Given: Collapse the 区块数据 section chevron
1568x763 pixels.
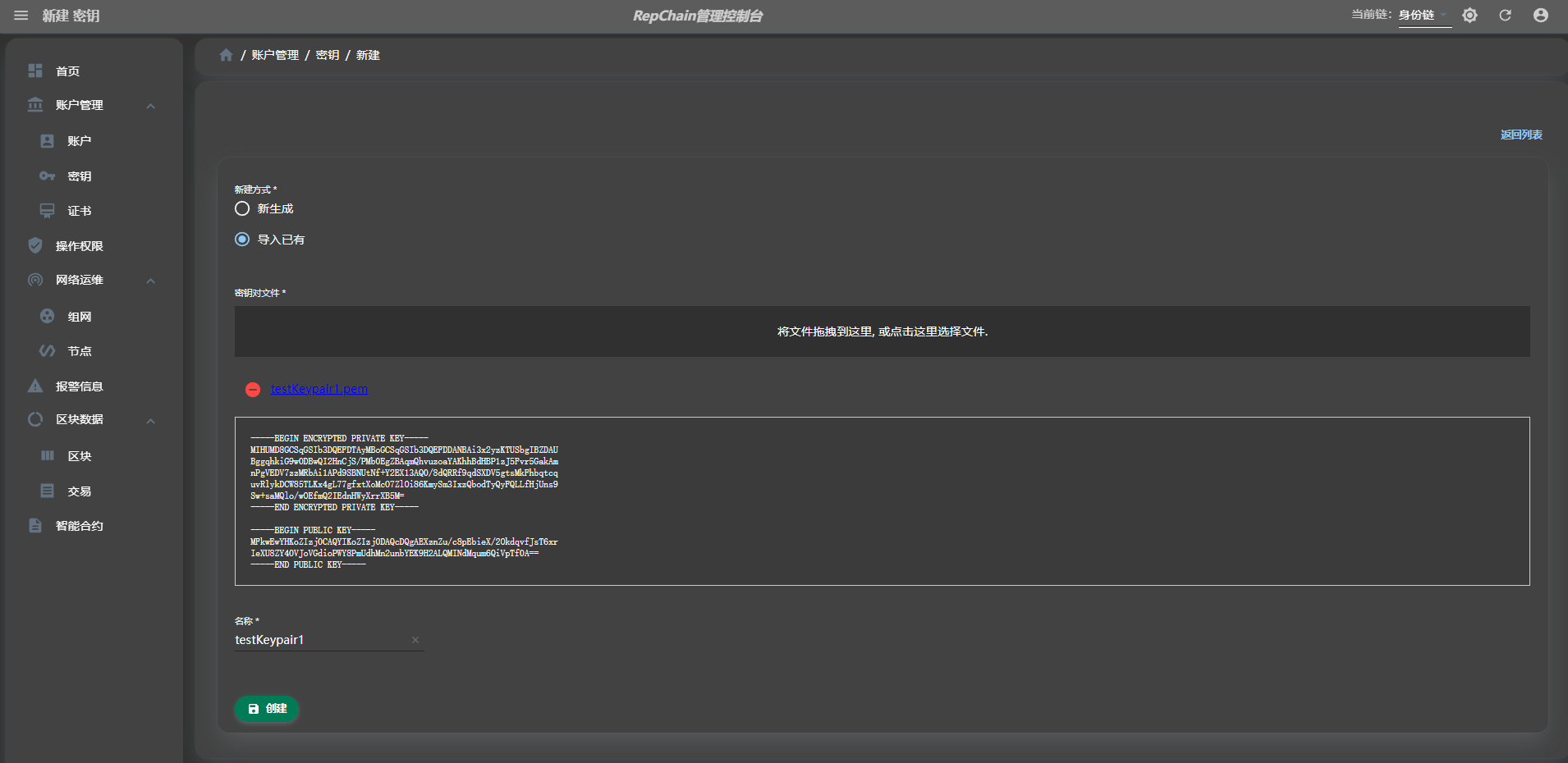Looking at the screenshot, I should pos(151,421).
